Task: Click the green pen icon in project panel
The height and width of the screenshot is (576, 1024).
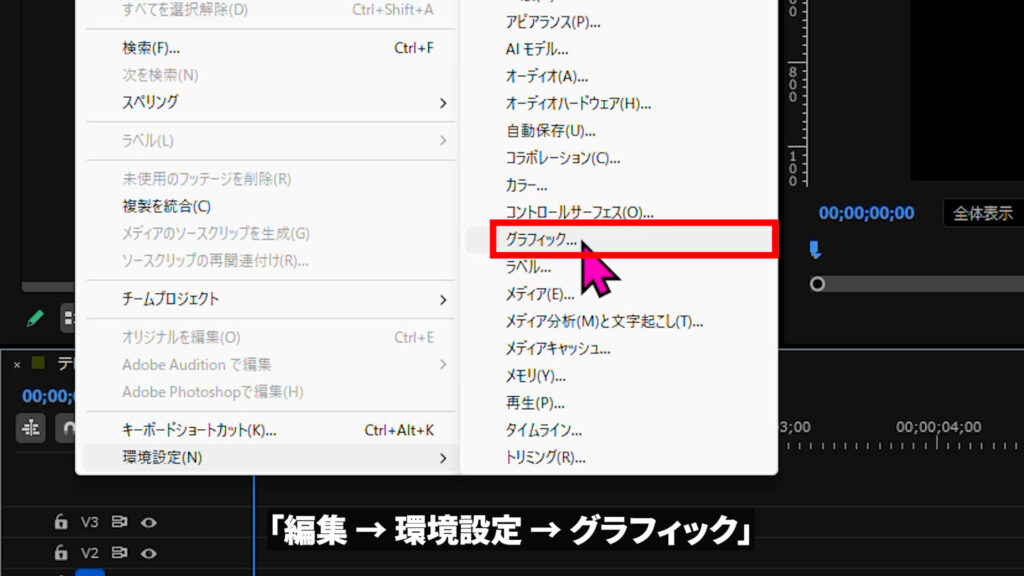Action: [35, 319]
